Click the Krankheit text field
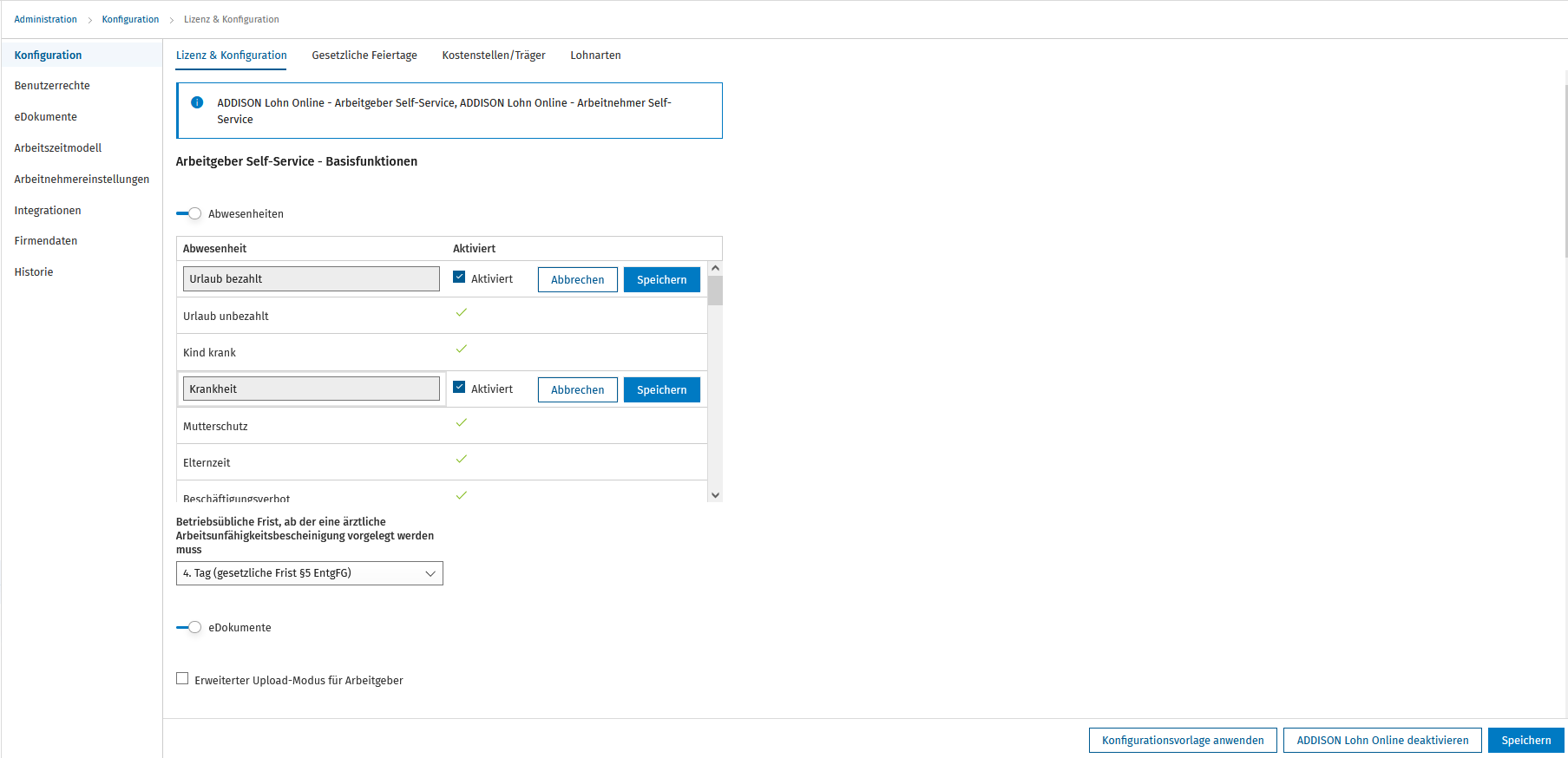Image resolution: width=1568 pixels, height=758 pixels. [x=312, y=389]
